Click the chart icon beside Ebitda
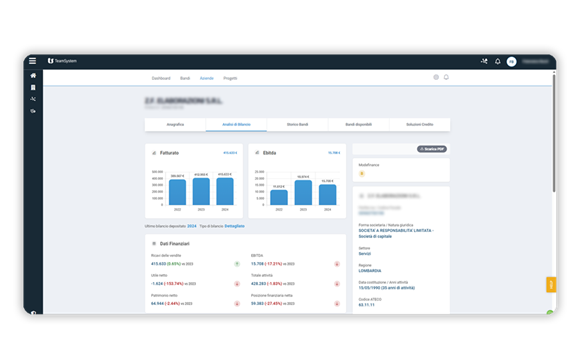The image size is (576, 362). pyautogui.click(x=257, y=153)
